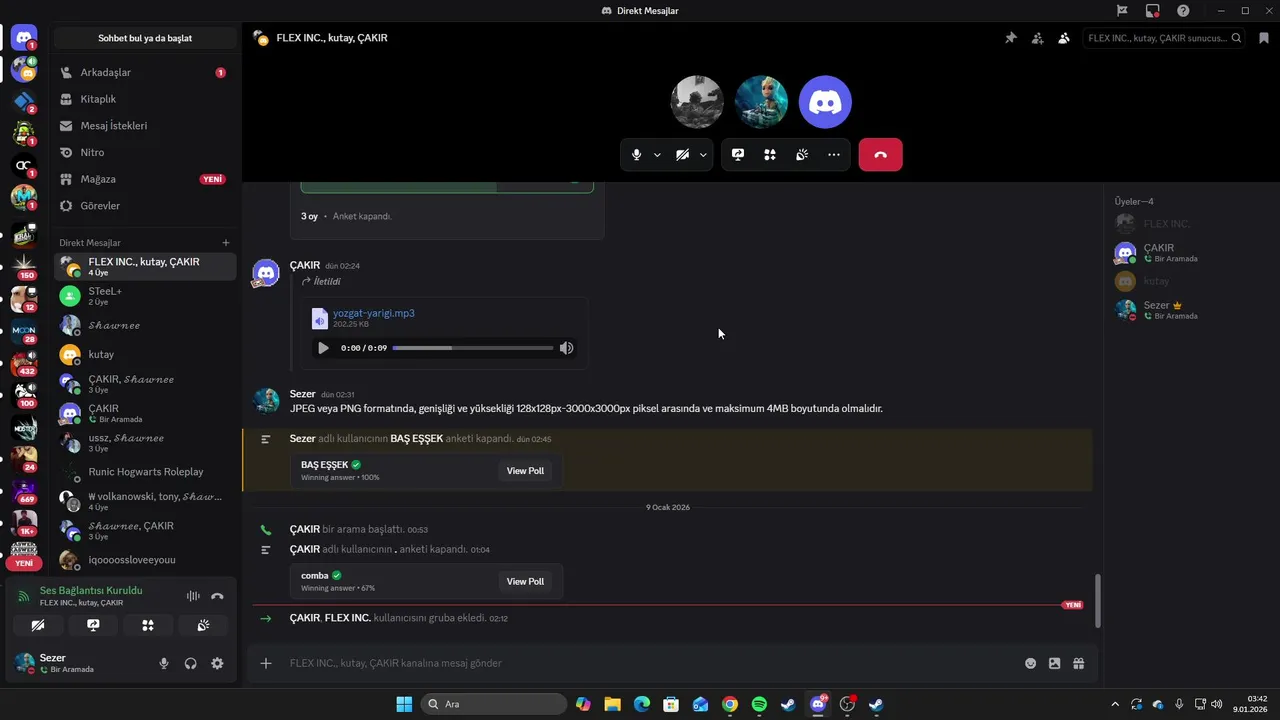Open more call options ellipsis
The image size is (1280, 720).
coord(834,155)
